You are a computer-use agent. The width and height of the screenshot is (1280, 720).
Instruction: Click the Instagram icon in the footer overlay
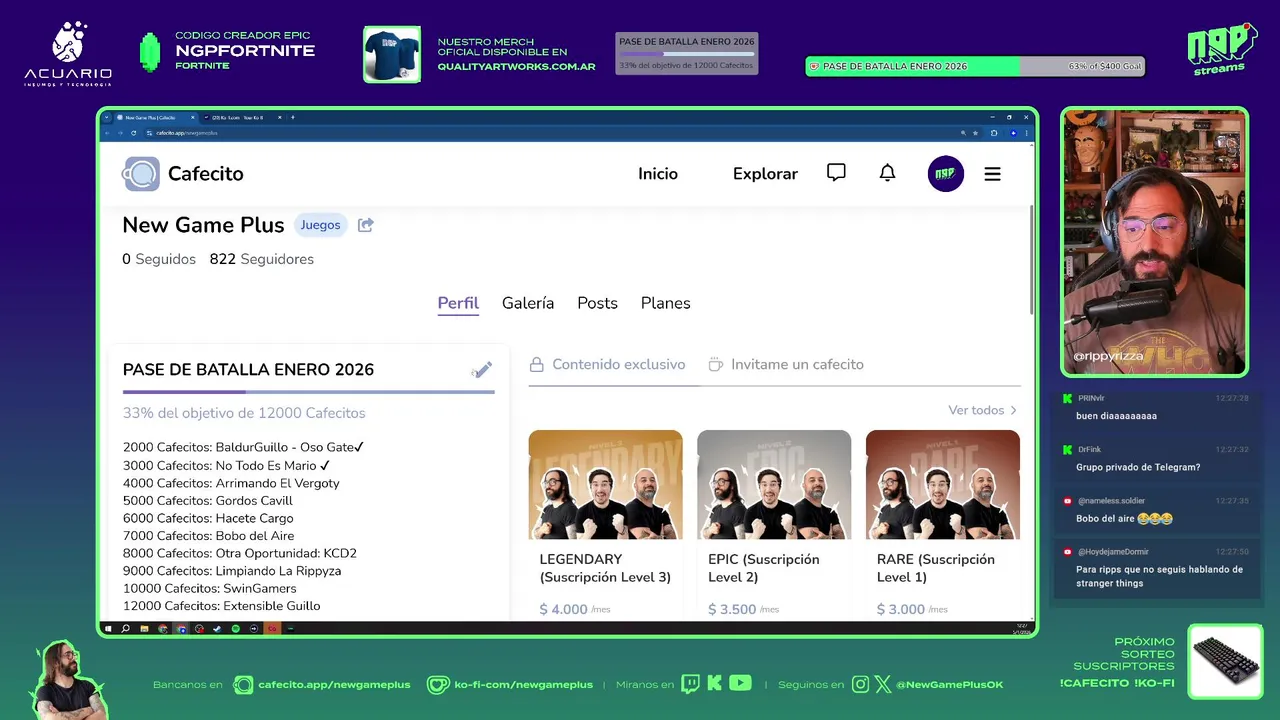860,684
